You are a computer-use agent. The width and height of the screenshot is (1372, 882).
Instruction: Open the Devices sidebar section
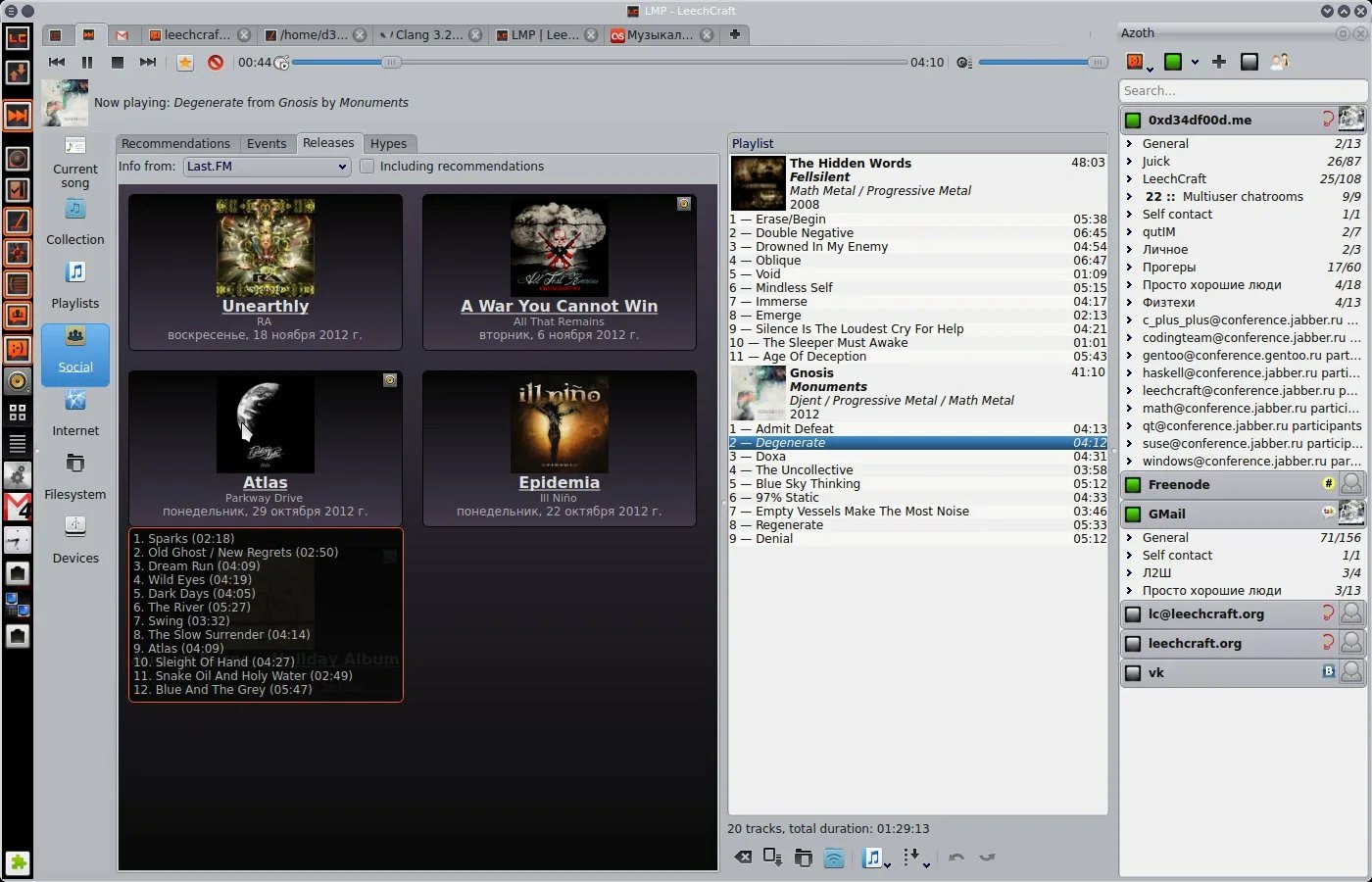pyautogui.click(x=75, y=541)
